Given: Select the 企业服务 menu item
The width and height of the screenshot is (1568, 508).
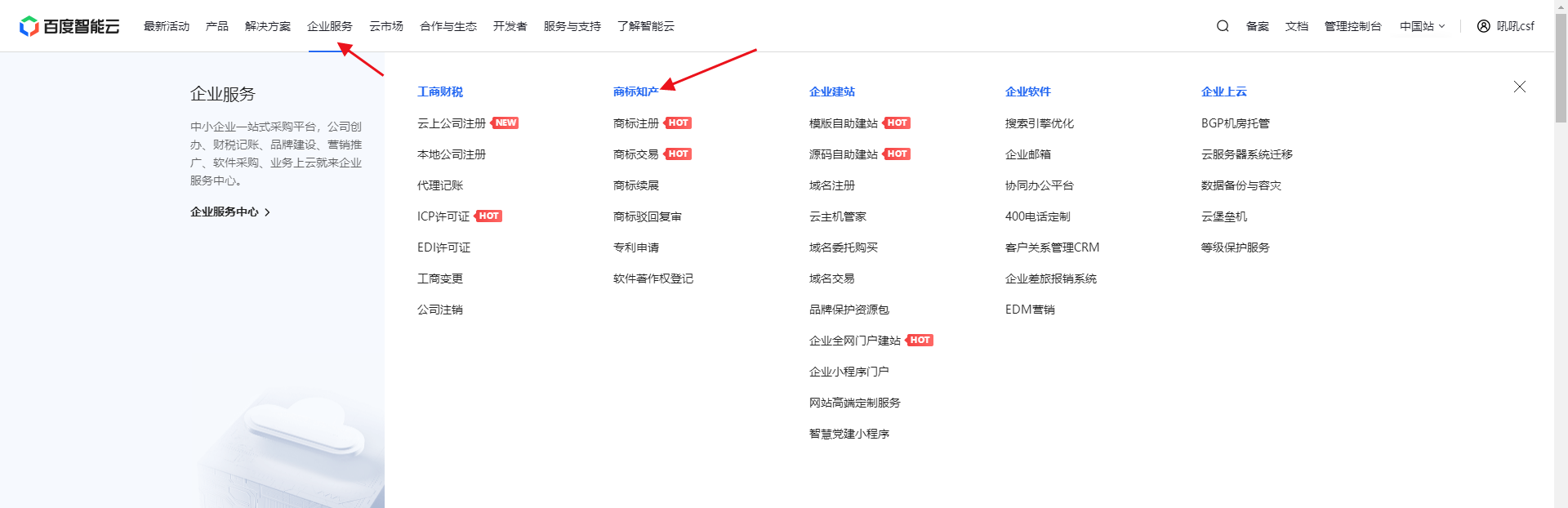Looking at the screenshot, I should click(x=330, y=26).
